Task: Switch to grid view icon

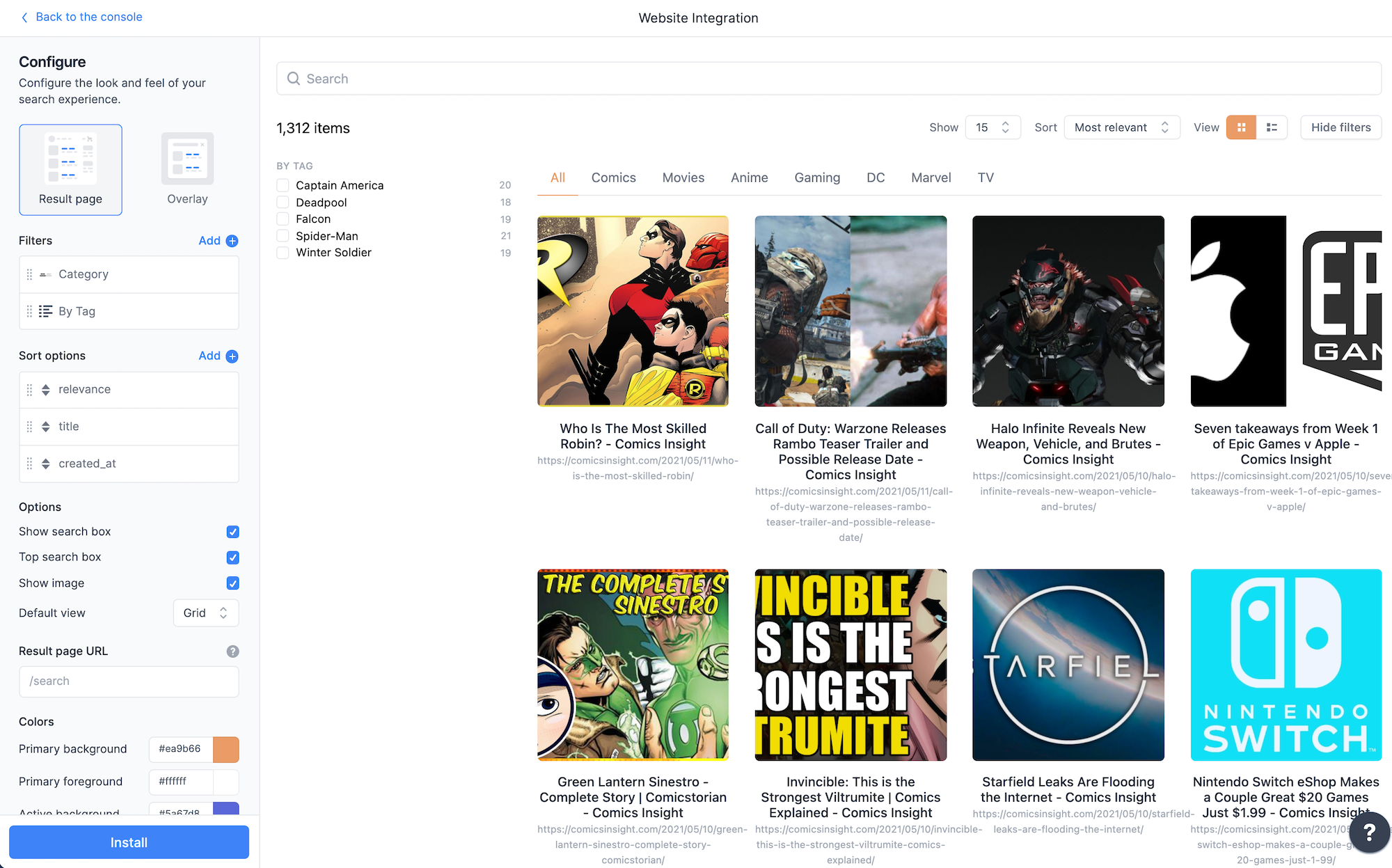Action: [1241, 127]
